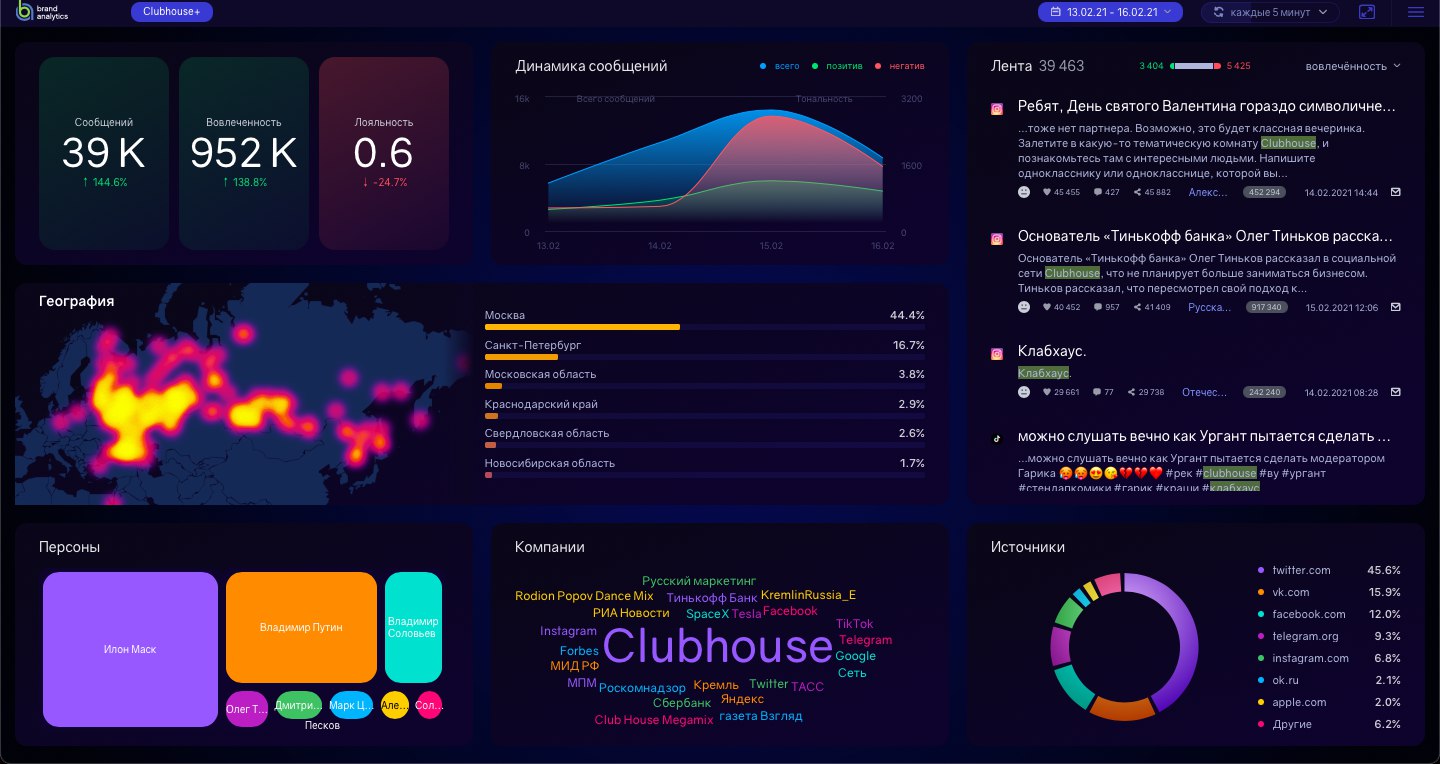Click 'Роскомнадзор' in company word cloud
Image resolution: width=1440 pixels, height=764 pixels.
[x=643, y=688]
